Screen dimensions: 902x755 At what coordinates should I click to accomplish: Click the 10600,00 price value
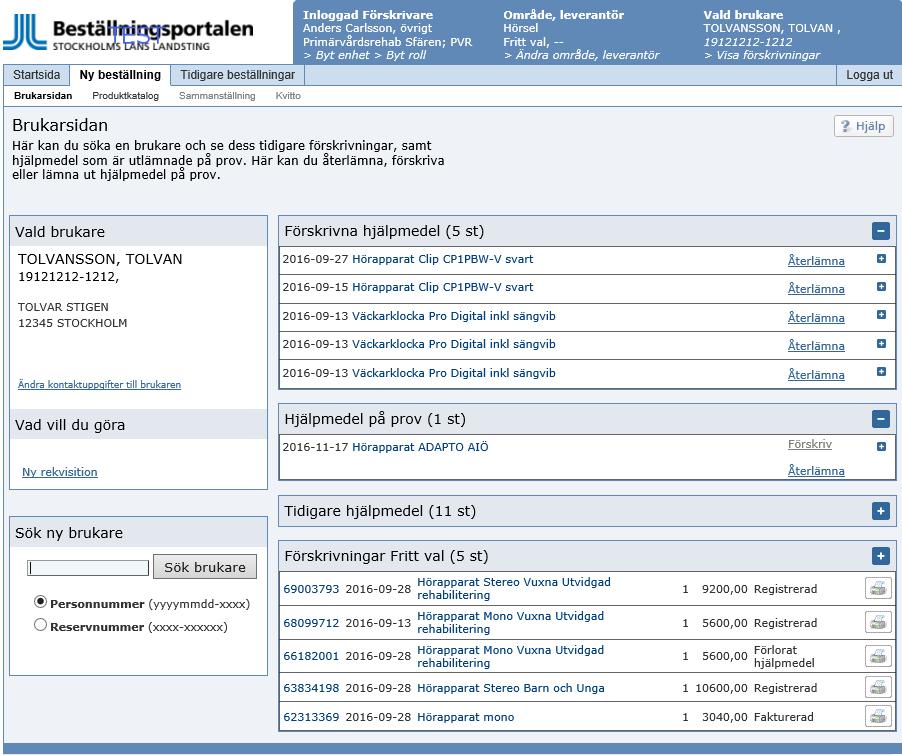721,688
